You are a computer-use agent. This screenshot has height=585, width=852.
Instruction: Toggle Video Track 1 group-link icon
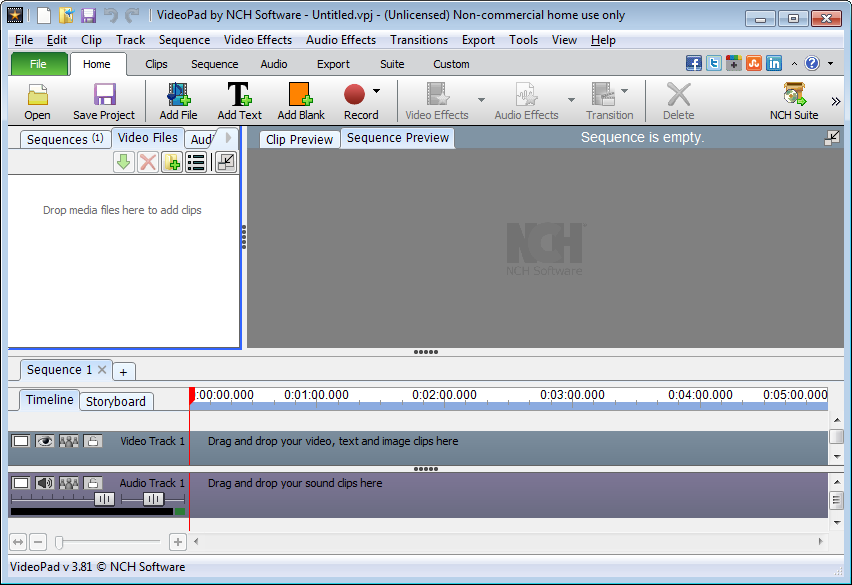(68, 441)
